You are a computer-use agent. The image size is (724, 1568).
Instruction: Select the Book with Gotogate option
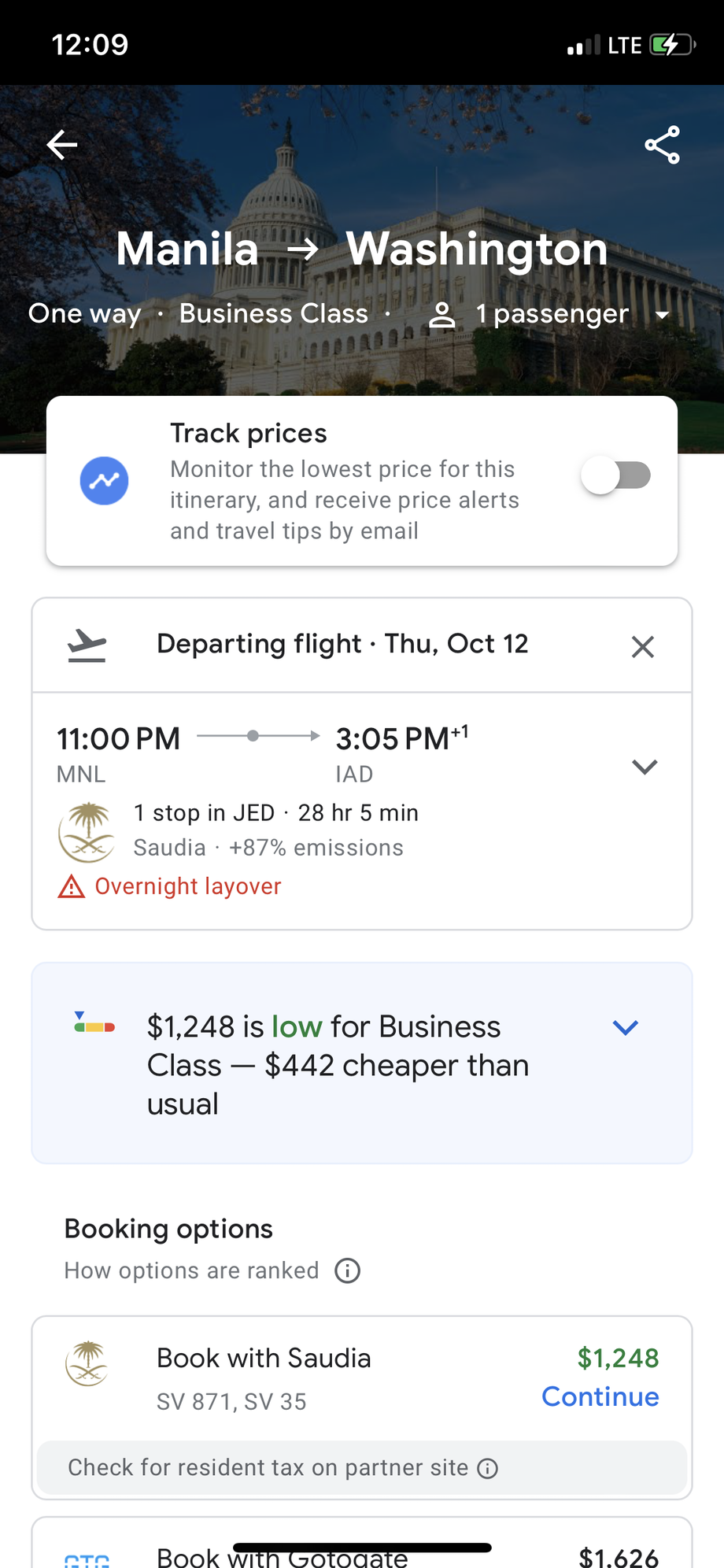tap(283, 1555)
